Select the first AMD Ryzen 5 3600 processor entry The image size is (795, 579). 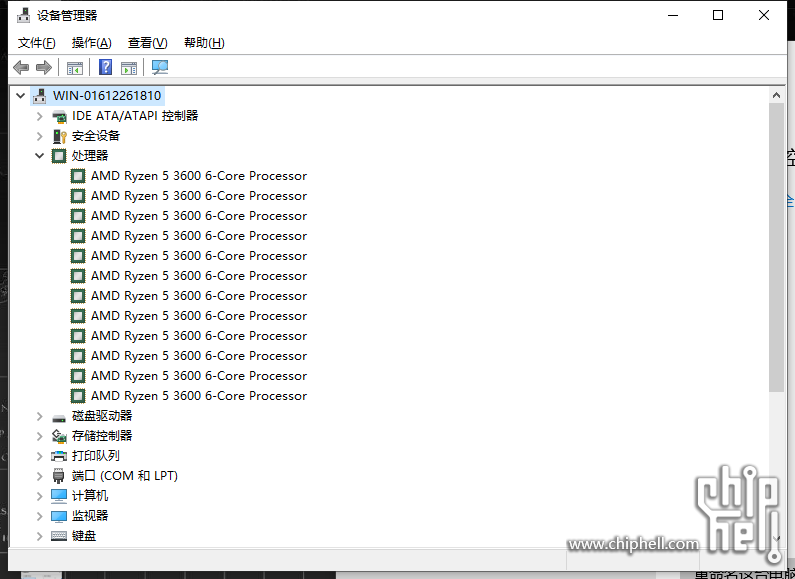199,176
